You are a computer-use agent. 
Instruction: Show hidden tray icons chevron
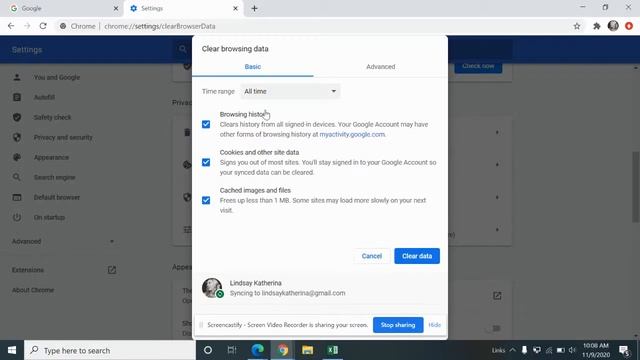[x=512, y=350]
